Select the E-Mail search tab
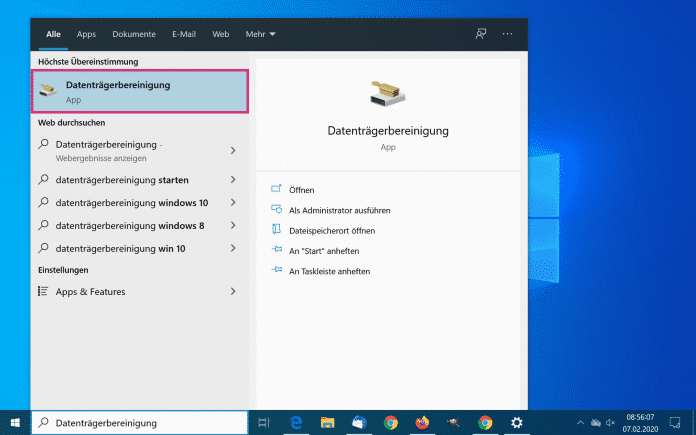Image resolution: width=696 pixels, height=435 pixels. pyautogui.click(x=185, y=34)
